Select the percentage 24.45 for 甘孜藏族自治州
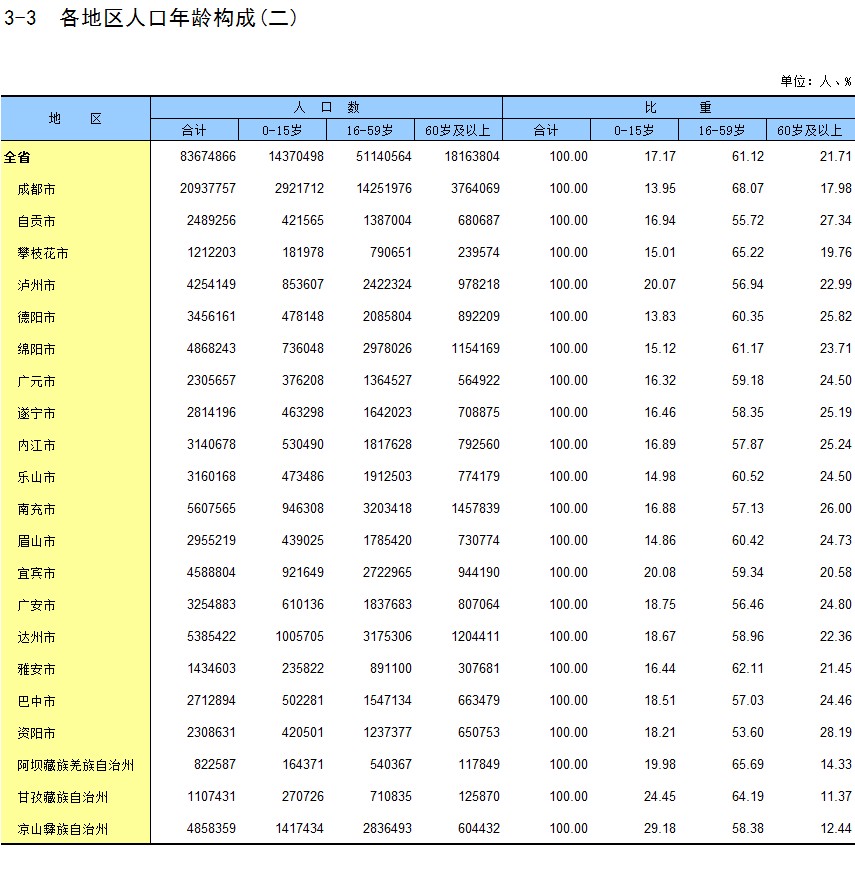Viewport: 855px width, 877px height. (660, 796)
